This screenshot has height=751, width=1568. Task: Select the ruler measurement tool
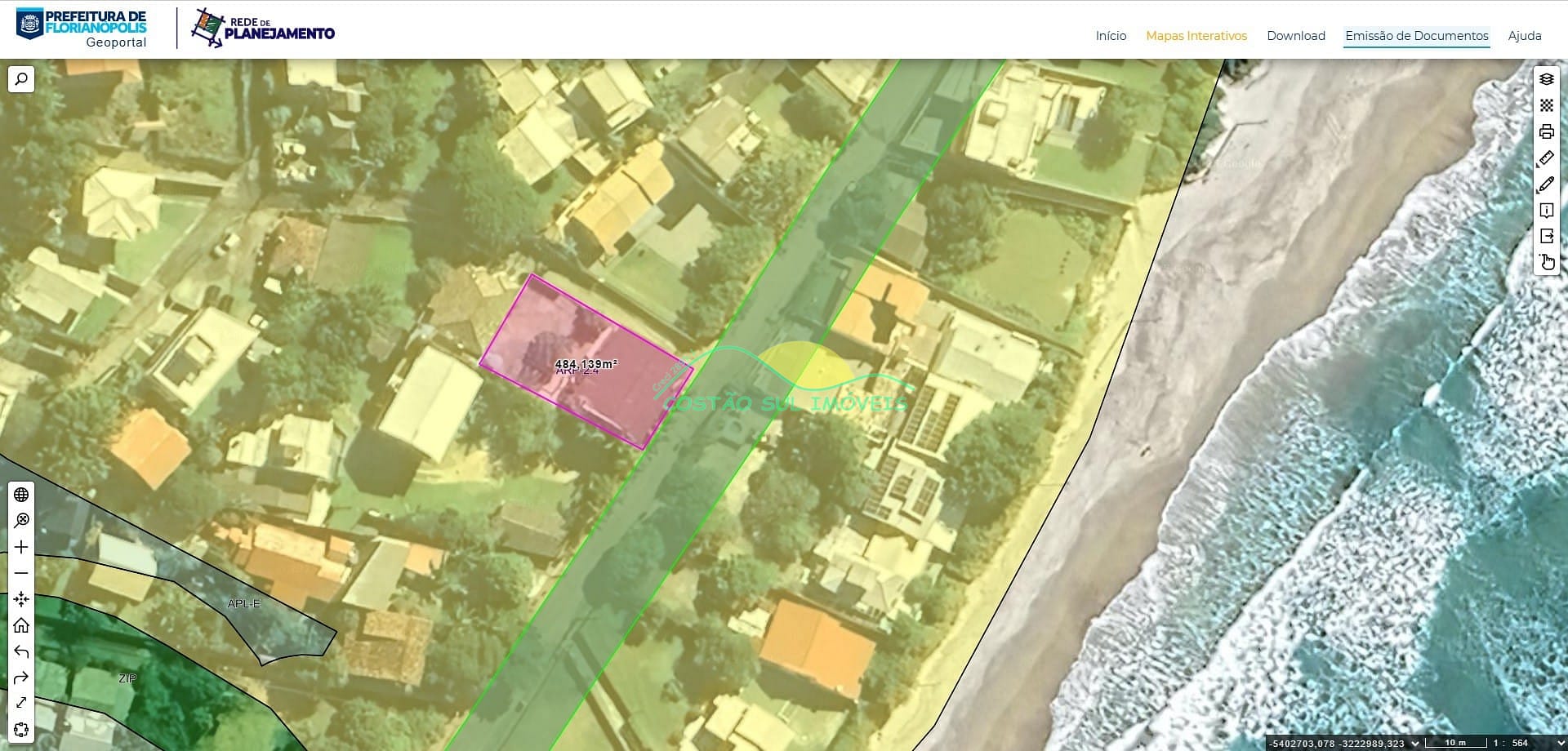(x=1546, y=158)
